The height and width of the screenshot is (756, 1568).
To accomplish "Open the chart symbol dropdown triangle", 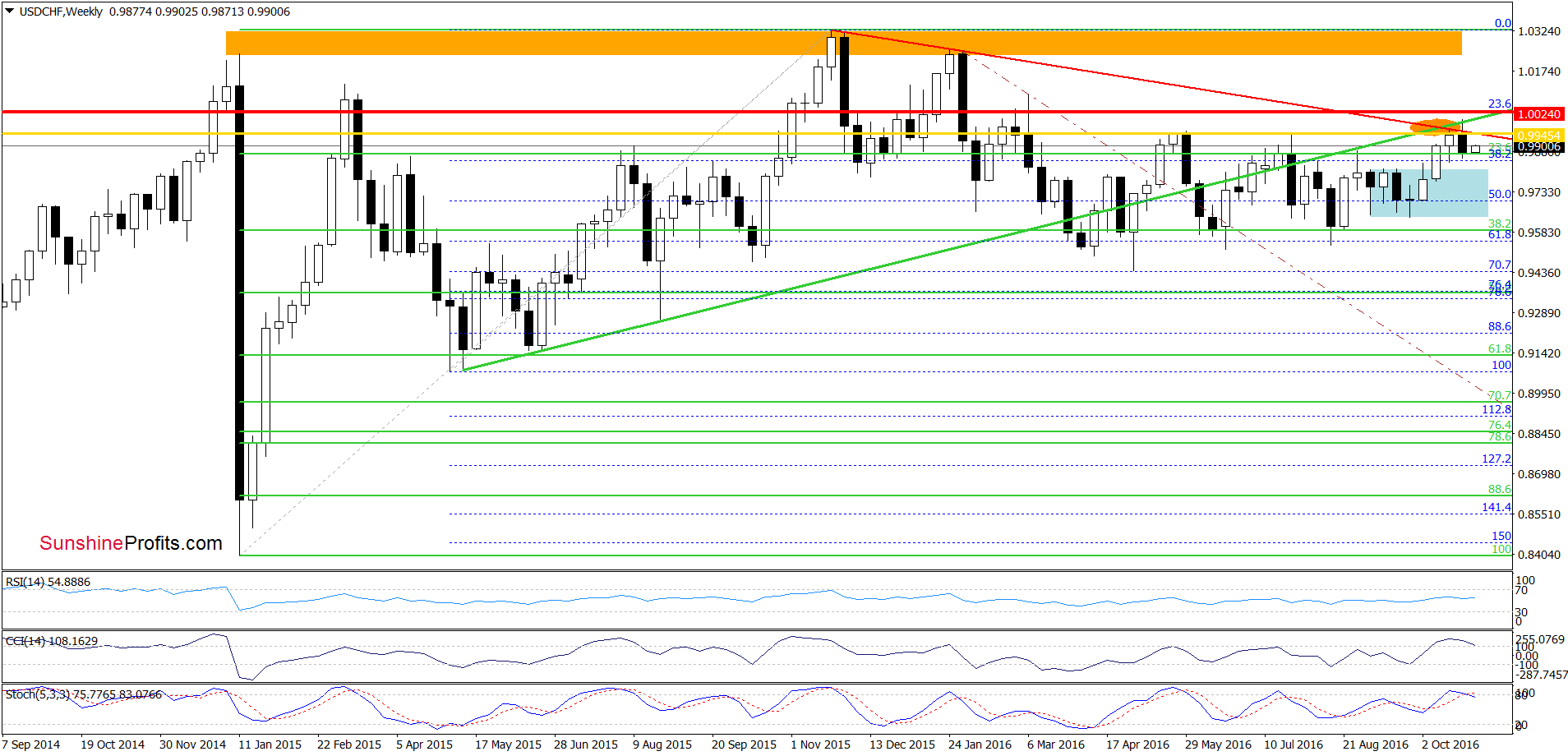I will click(x=10, y=12).
